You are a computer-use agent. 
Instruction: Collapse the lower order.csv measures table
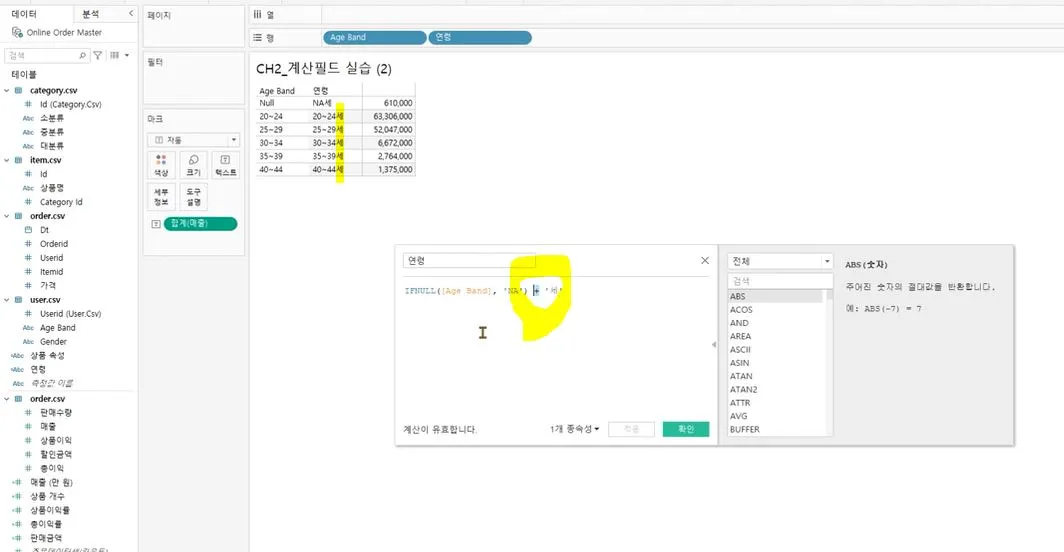[7, 399]
